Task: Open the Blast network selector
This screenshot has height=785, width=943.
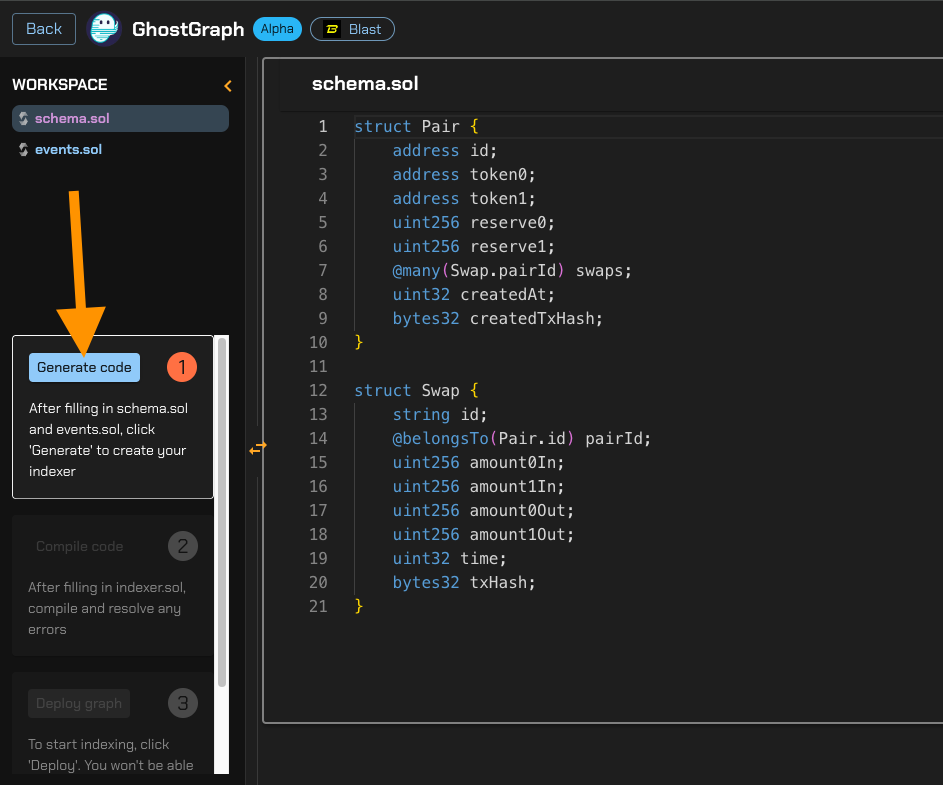Action: click(x=352, y=29)
